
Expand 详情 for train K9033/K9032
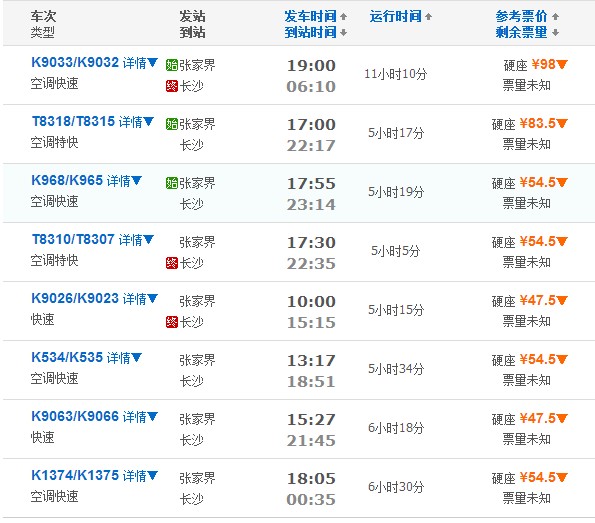tap(140, 63)
